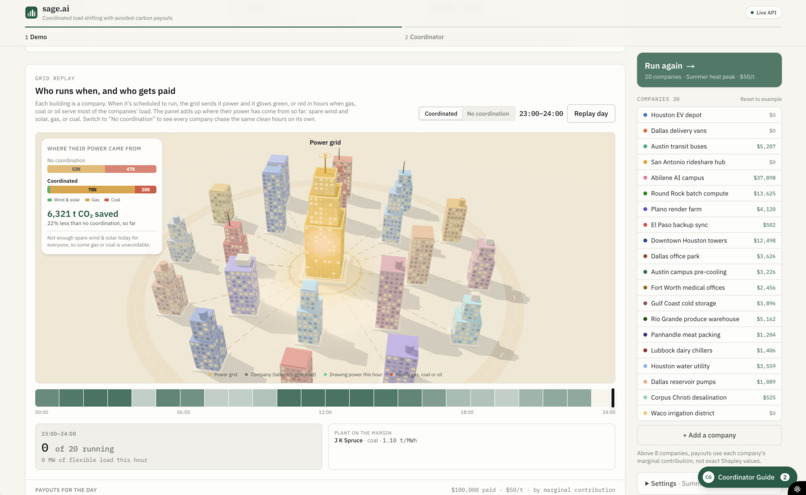Click the Round Rock batch compute $13,625 payout
The image size is (806, 495).
click(x=764, y=194)
